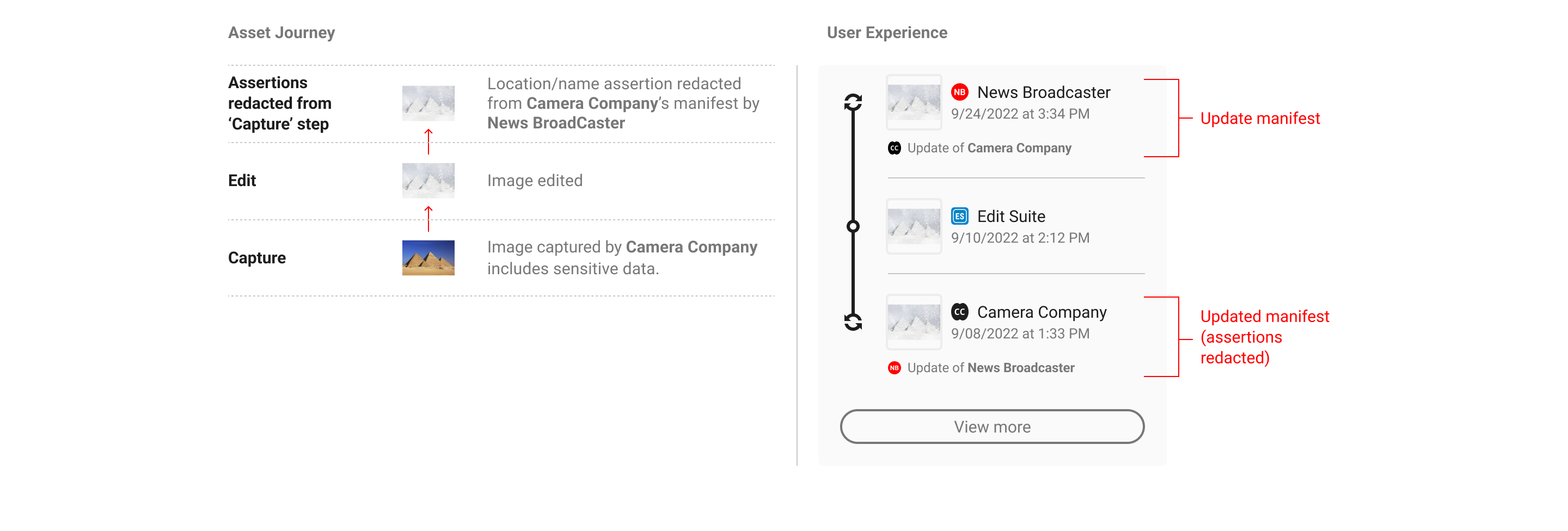Click small CC icon beside Update of Camera Company
The image size is (1568, 531).
coord(893,148)
